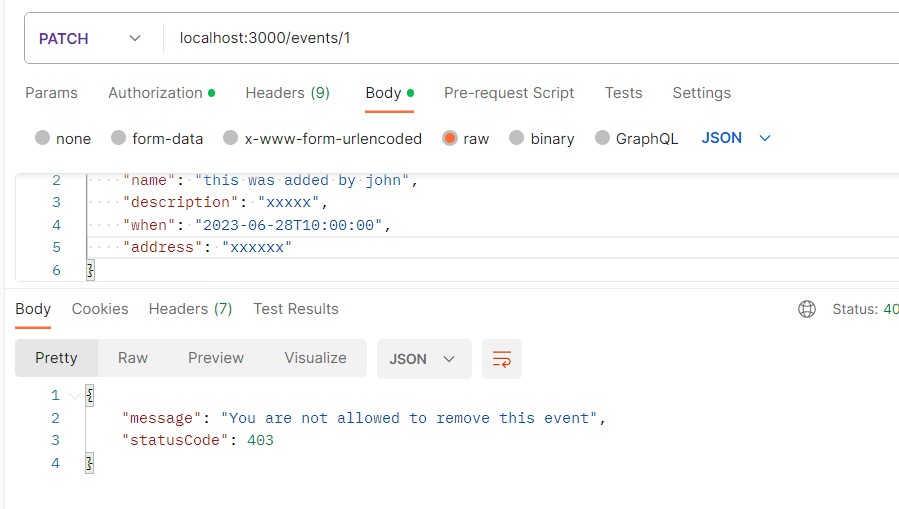The image size is (899, 509).
Task: Select the form-data radio option
Action: (x=119, y=139)
